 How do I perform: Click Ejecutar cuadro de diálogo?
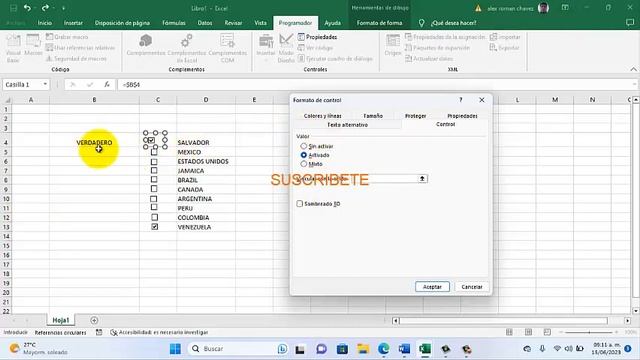tap(335, 59)
